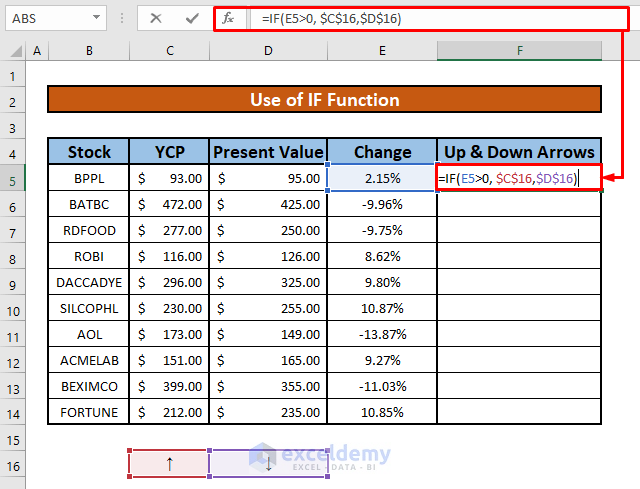
Task: Select row 11 header
Action: pyautogui.click(x=14, y=335)
